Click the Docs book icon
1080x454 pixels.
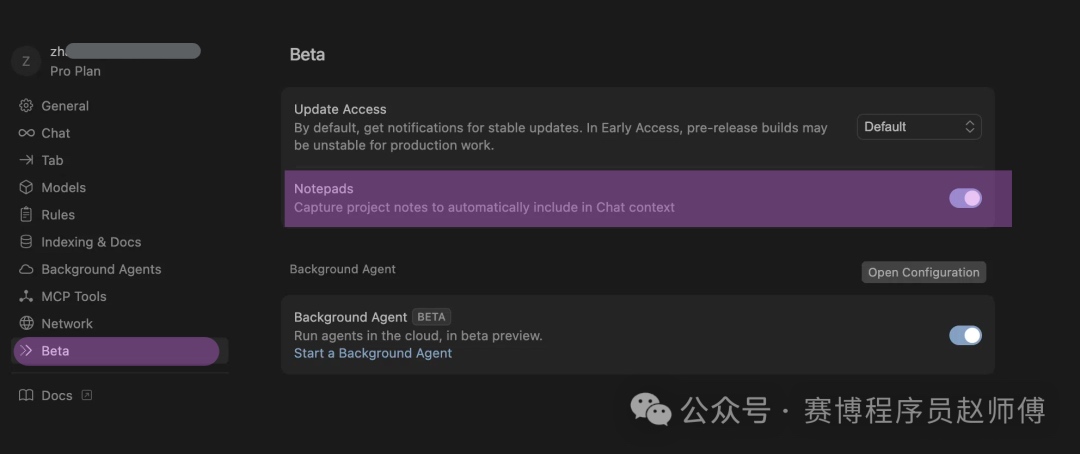coord(26,395)
